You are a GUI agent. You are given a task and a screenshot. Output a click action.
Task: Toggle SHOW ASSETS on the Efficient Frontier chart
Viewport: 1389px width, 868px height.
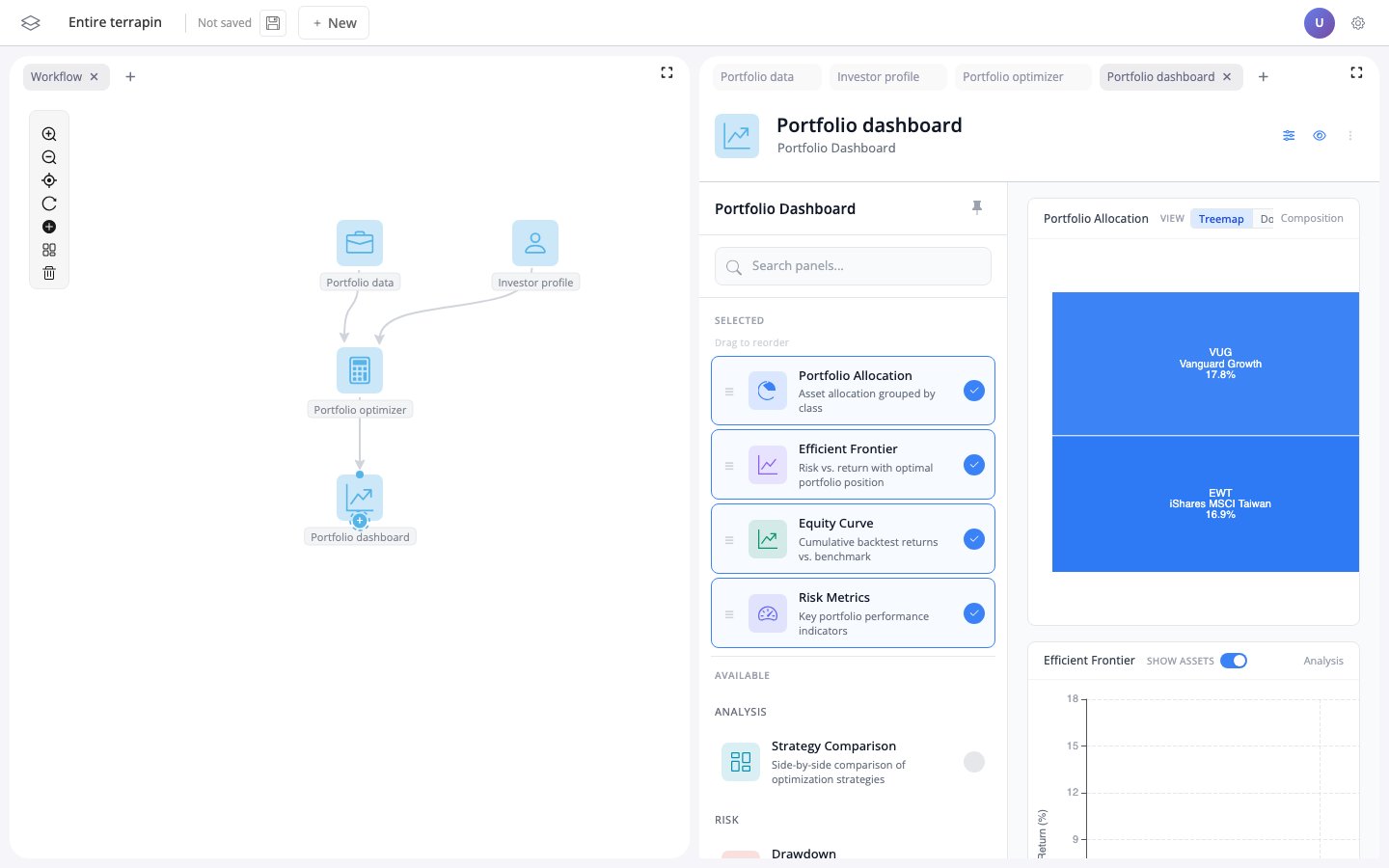[1234, 661]
